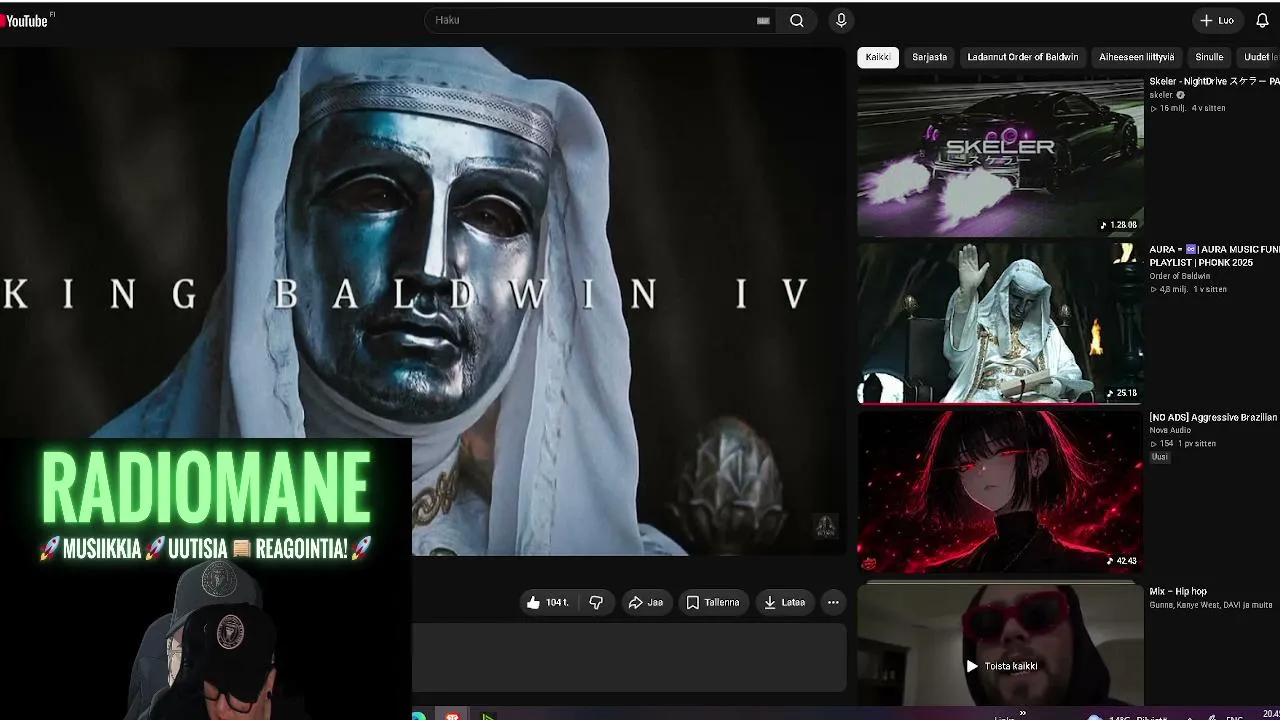
Task: Click the [NO ADS] Aggressive Brazilian title
Action: 1214,417
